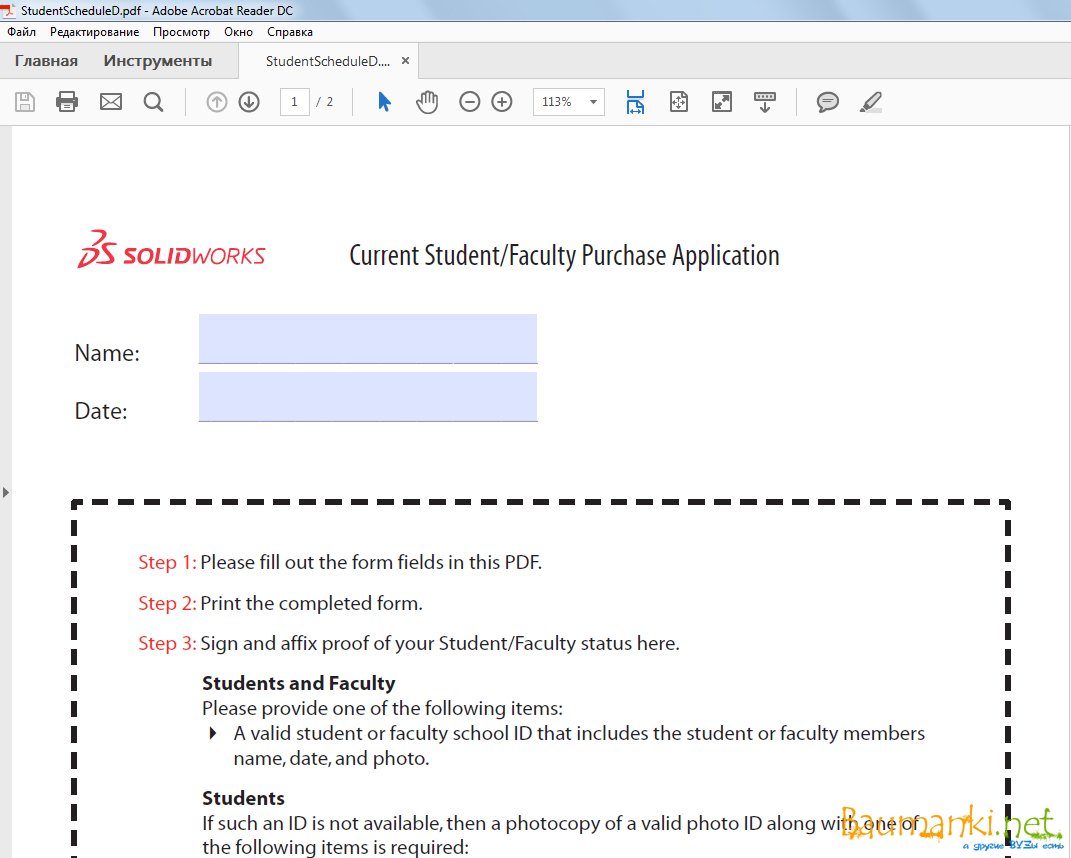Zoom in with the plus button
This screenshot has width=1071, height=858.
coord(502,102)
